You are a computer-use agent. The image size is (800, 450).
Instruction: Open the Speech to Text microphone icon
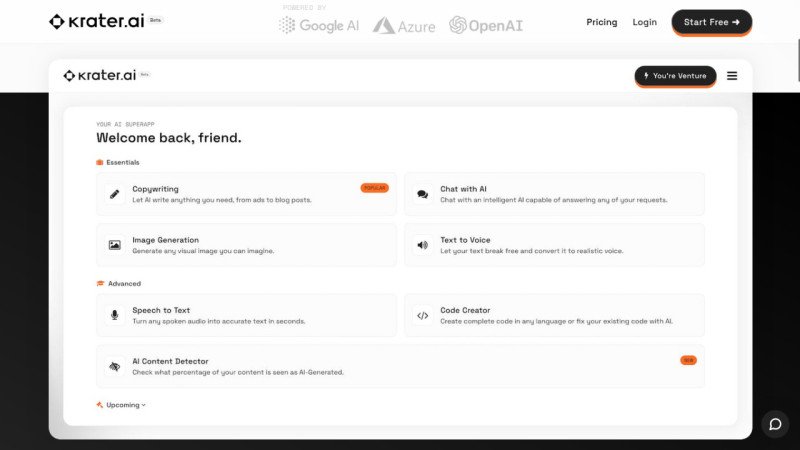115,315
